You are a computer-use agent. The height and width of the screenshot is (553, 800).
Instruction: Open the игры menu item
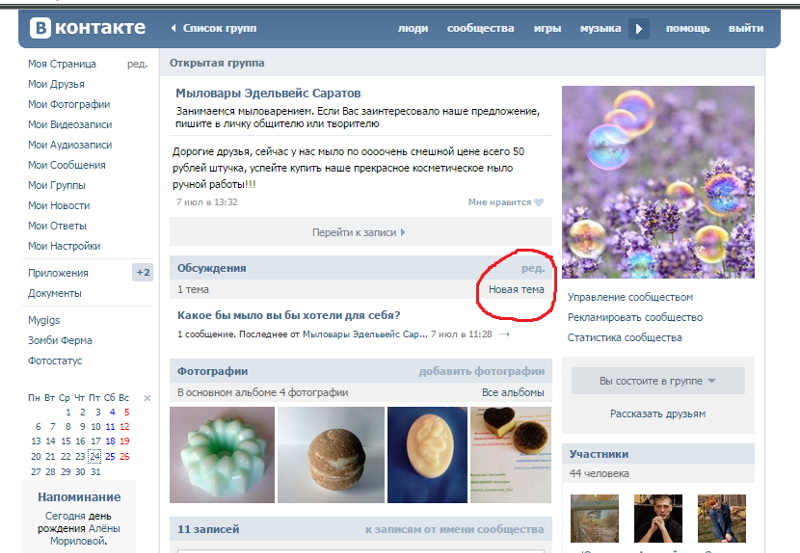pyautogui.click(x=547, y=29)
